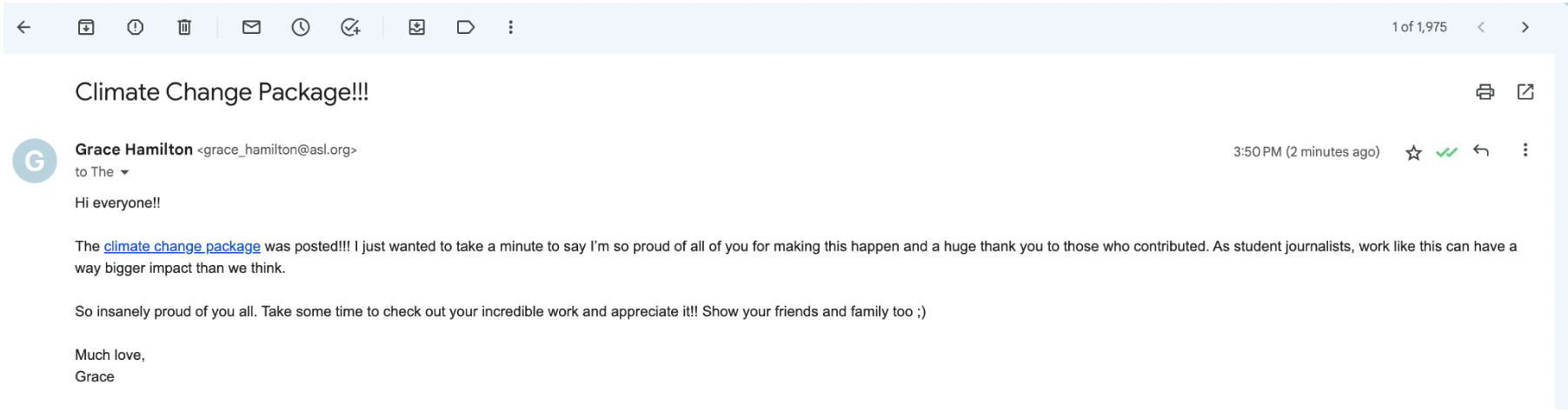Add email to Tasks
The width and height of the screenshot is (1568, 412).
coord(350,27)
